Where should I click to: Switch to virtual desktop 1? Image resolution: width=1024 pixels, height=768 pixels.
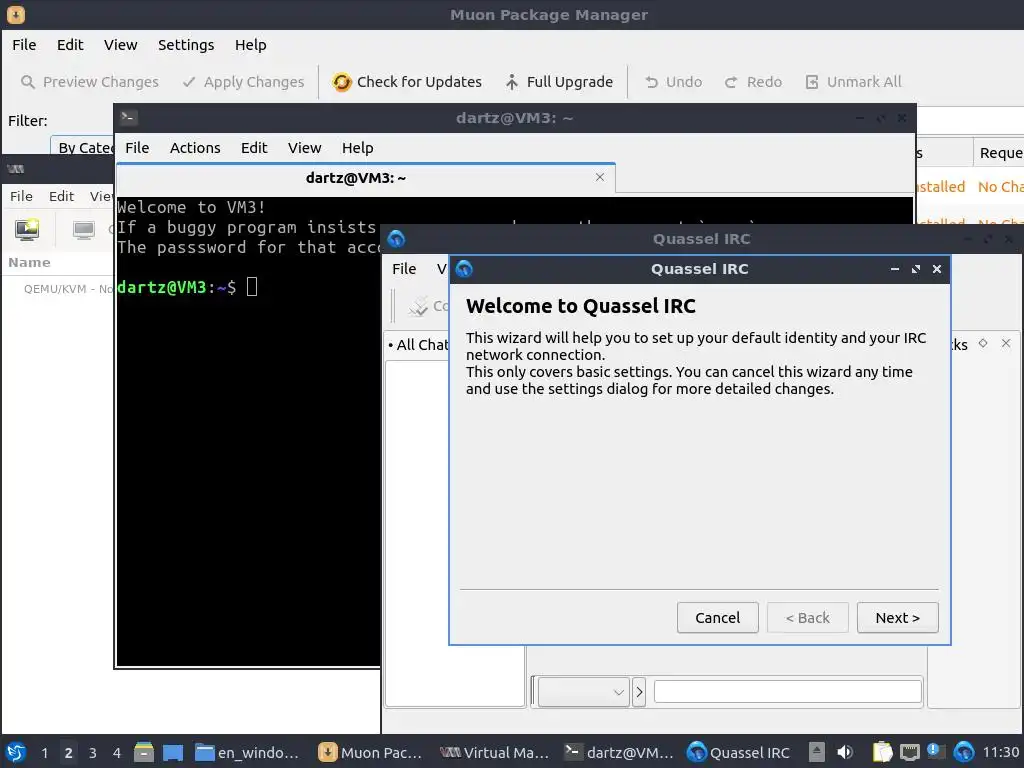pyautogui.click(x=44, y=752)
